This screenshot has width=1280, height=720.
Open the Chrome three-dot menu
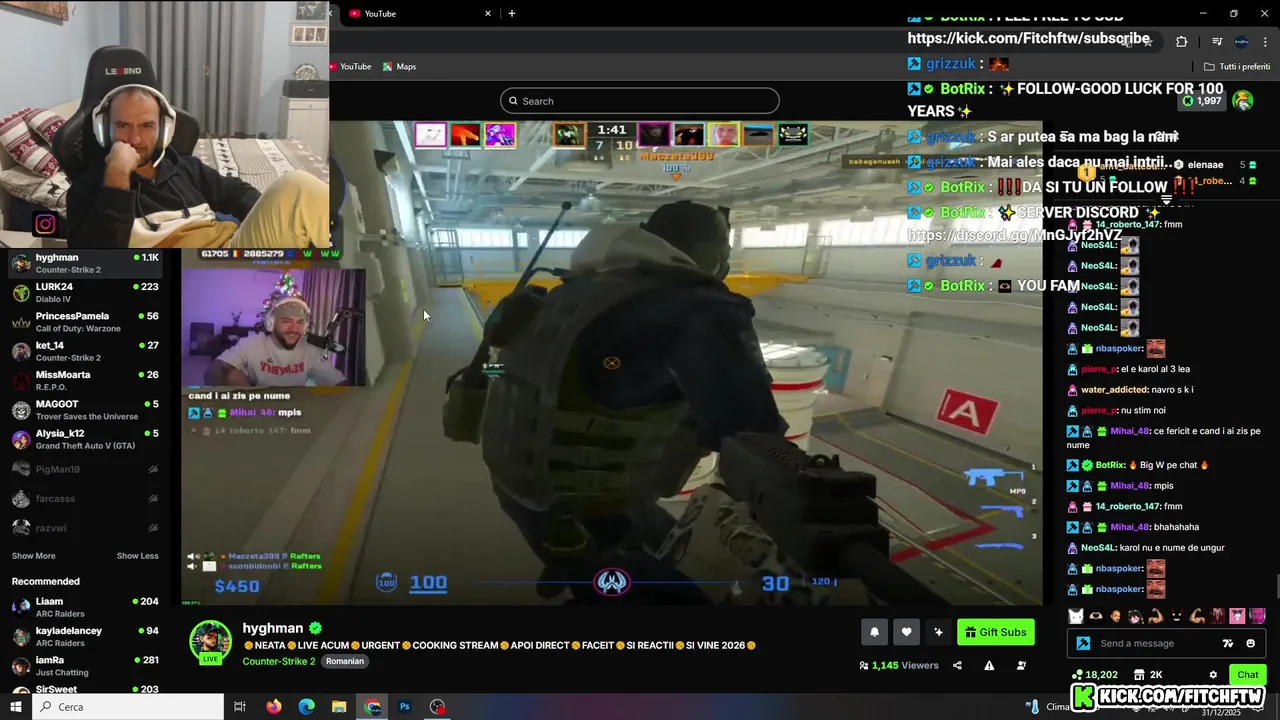[1266, 42]
